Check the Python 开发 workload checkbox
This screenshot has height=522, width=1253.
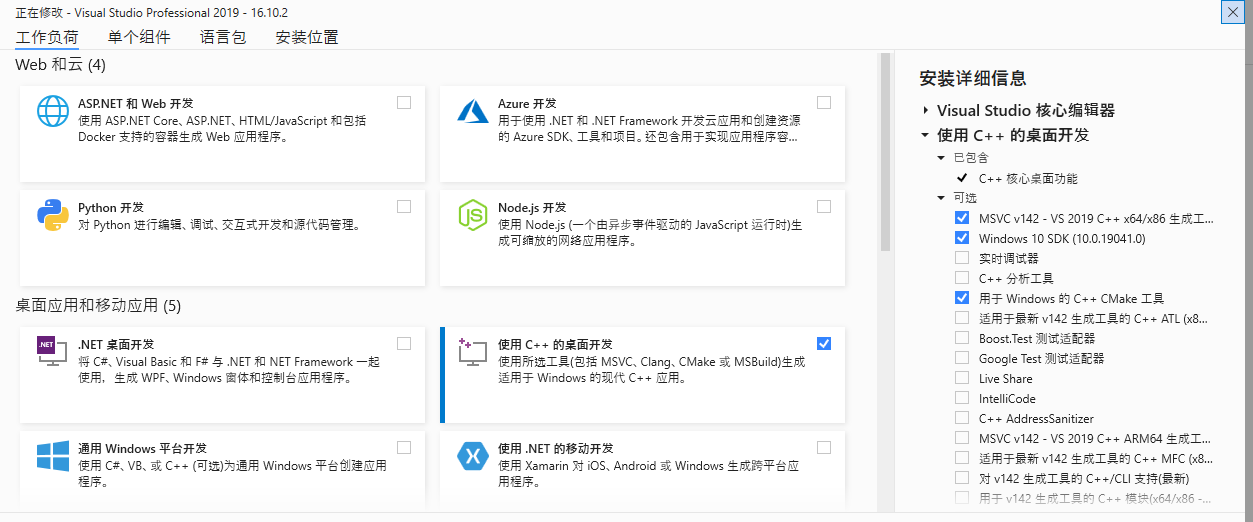click(404, 207)
